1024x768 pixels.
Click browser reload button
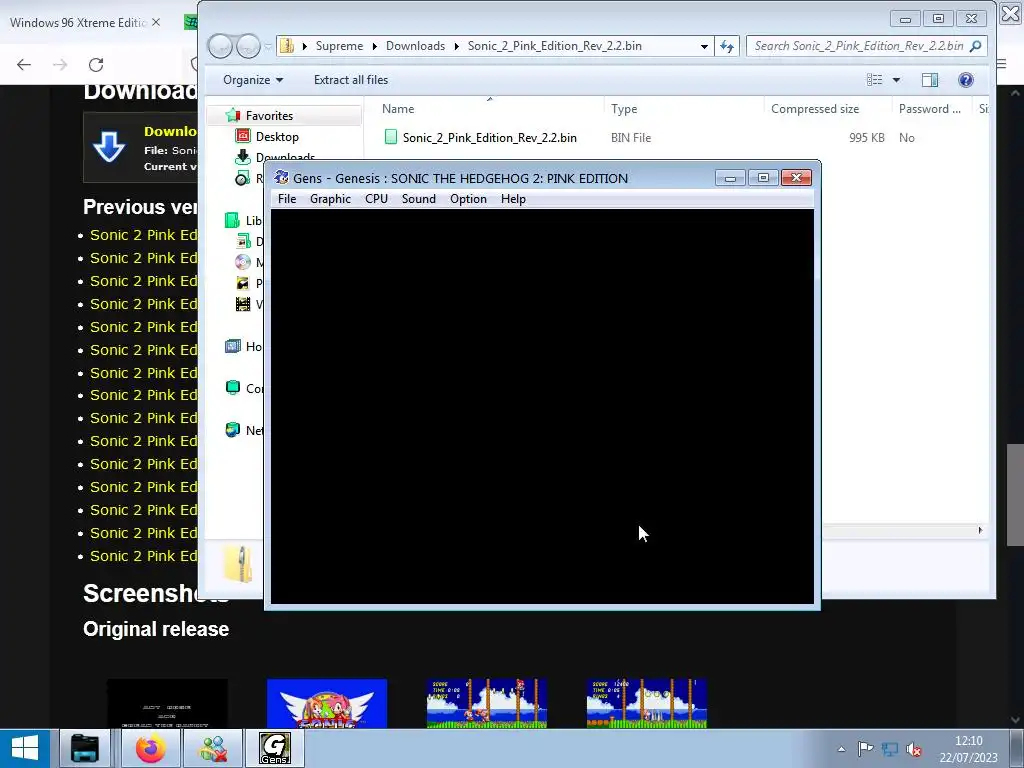96,65
